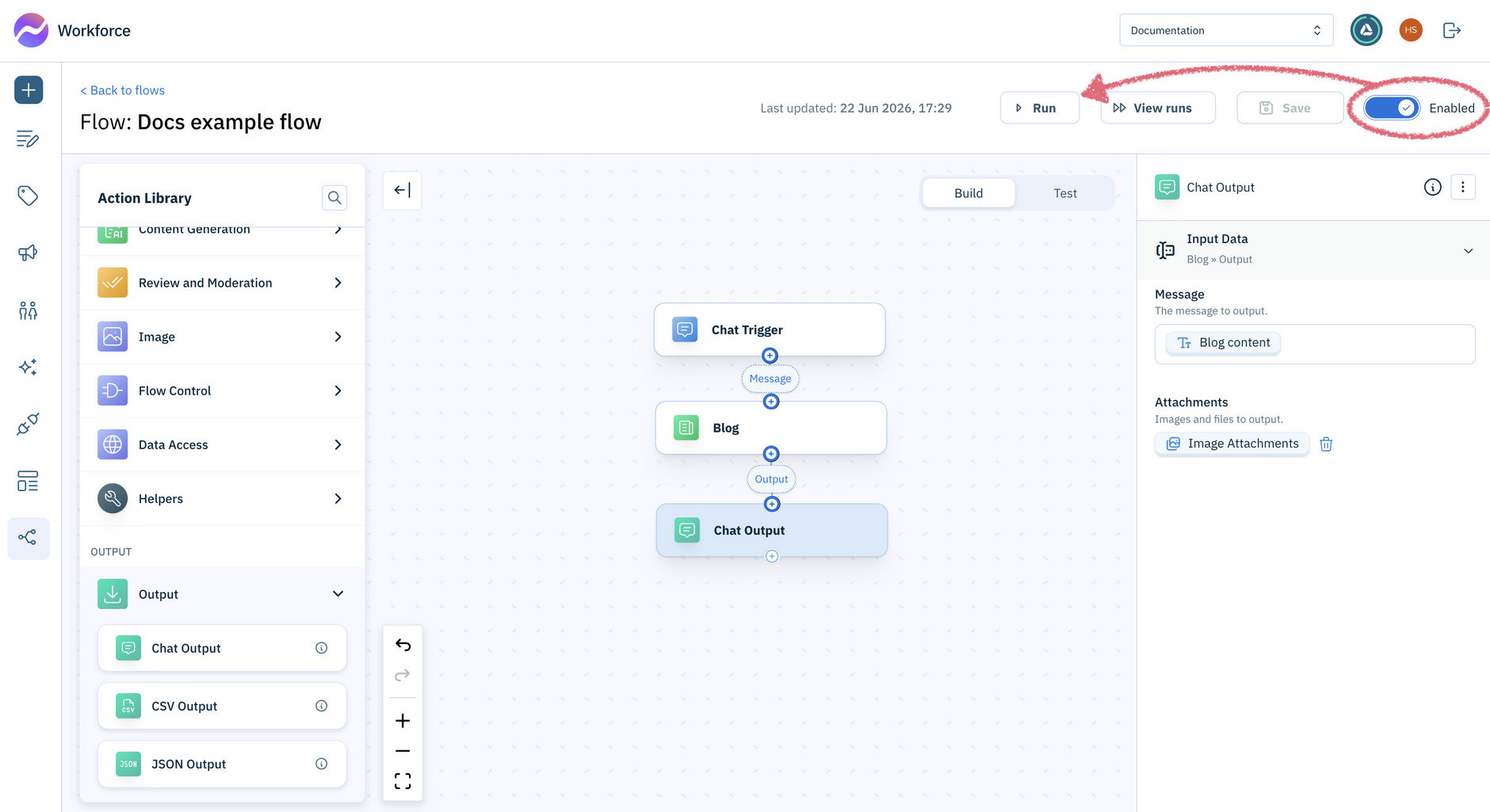Show info for Chat Output library action
Viewport: 1490px width, 812px height.
pyautogui.click(x=321, y=648)
